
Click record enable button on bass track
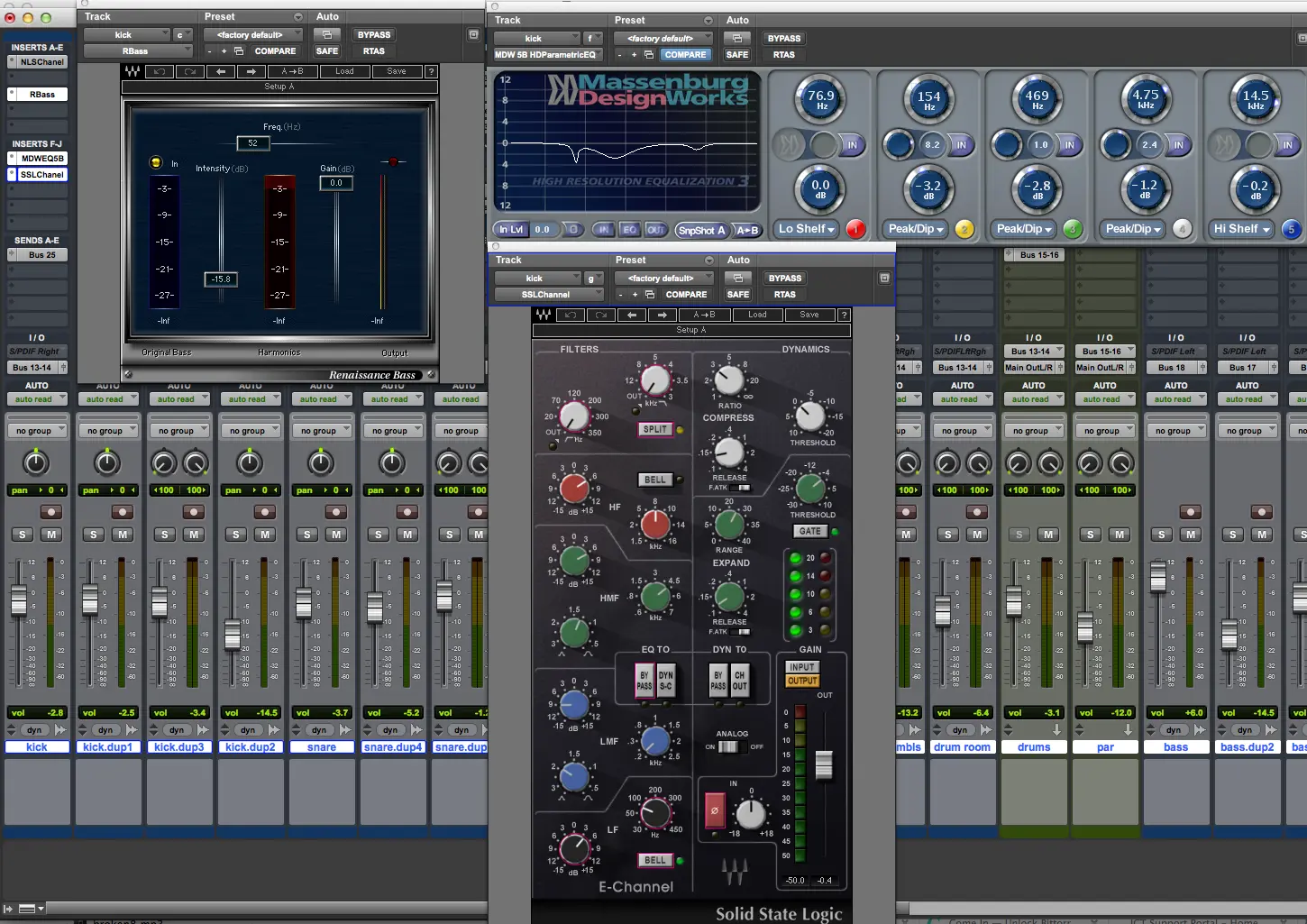tap(1191, 512)
